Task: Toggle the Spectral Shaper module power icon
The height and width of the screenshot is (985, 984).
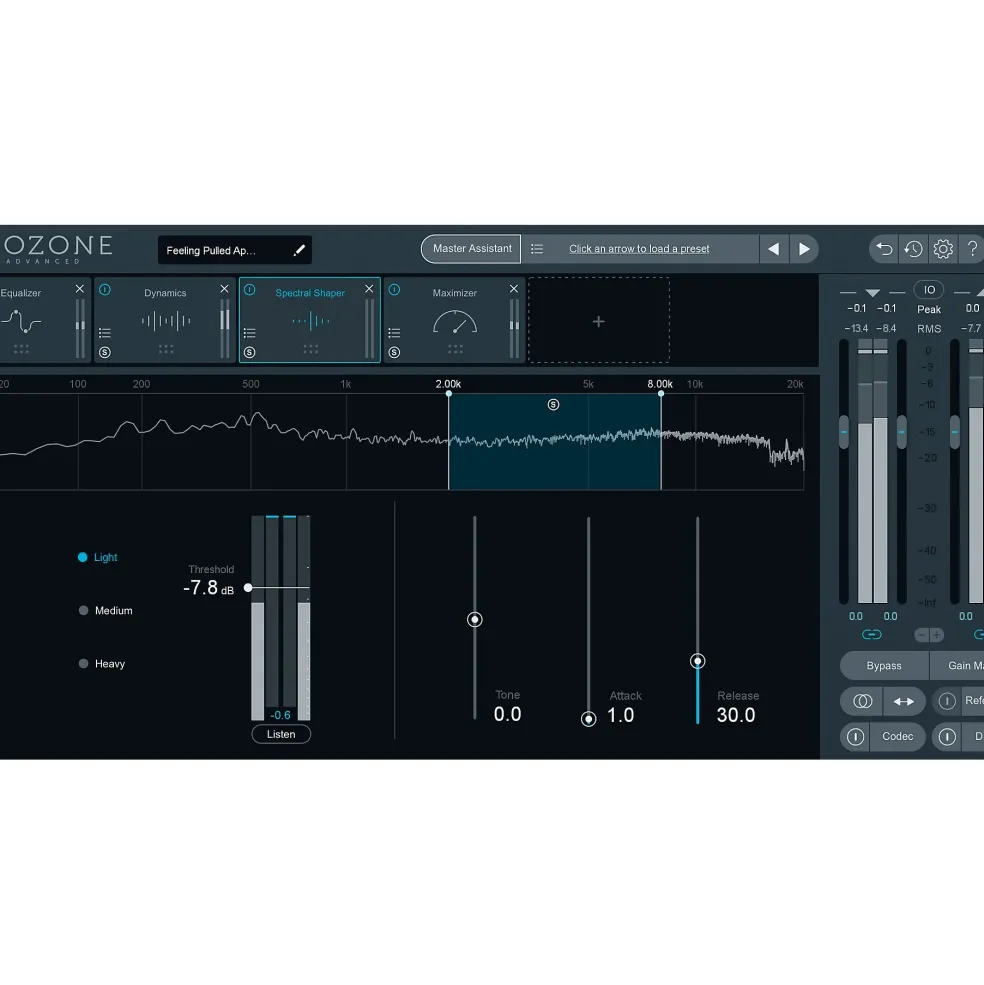Action: coord(249,290)
